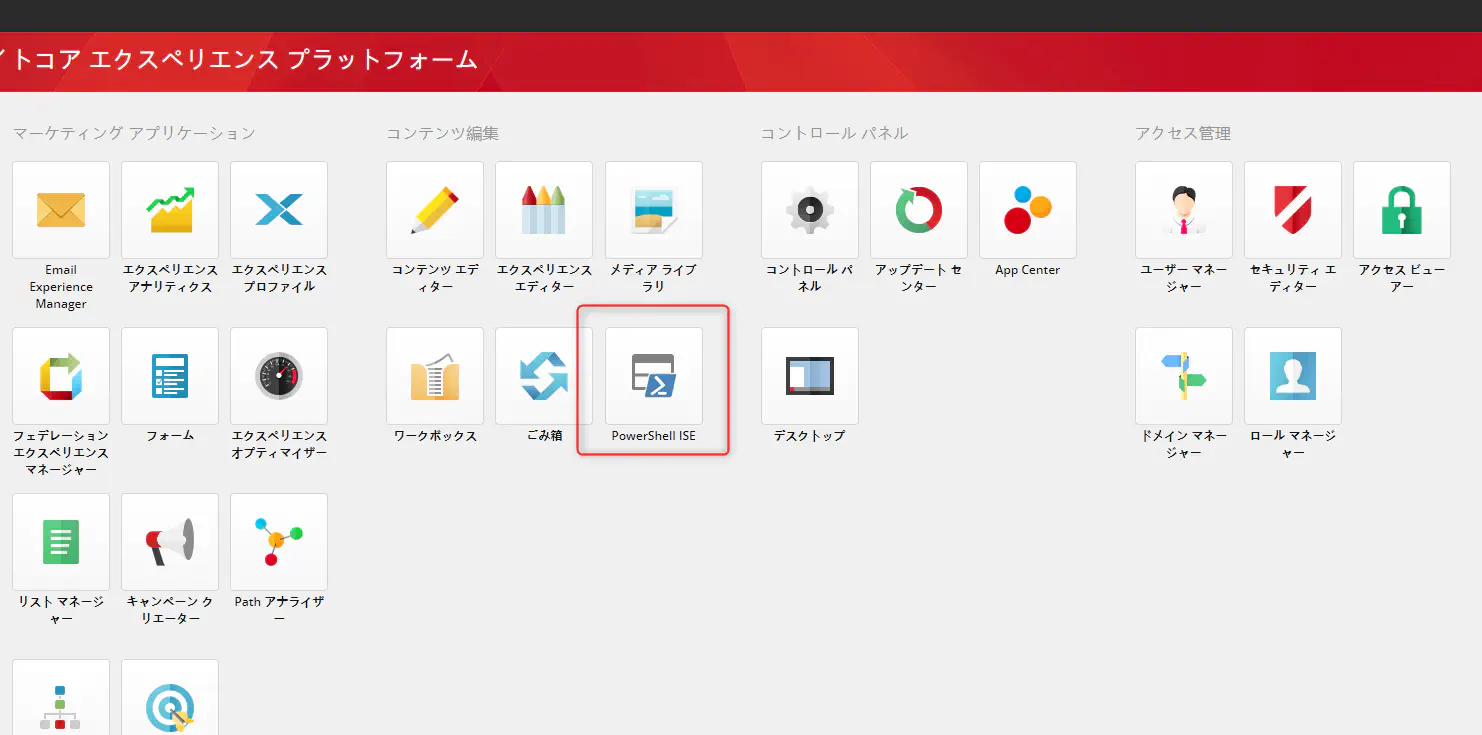Launch PowerShell ISE
1482x735 pixels.
coord(654,376)
